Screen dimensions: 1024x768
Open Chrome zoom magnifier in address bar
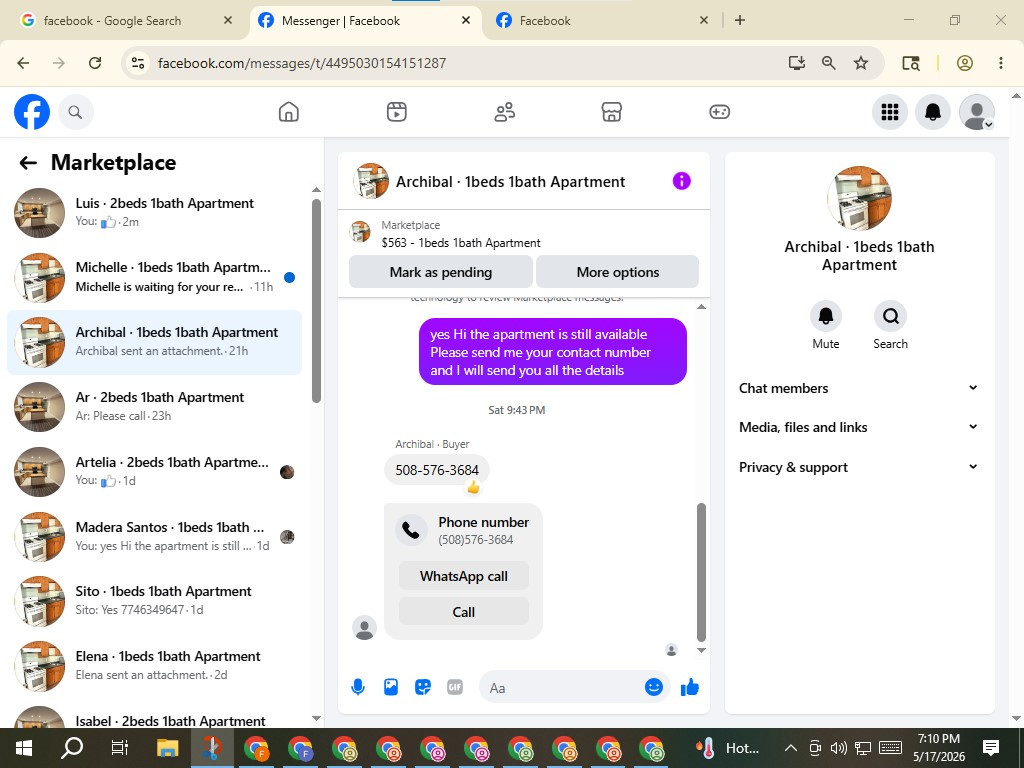click(828, 63)
